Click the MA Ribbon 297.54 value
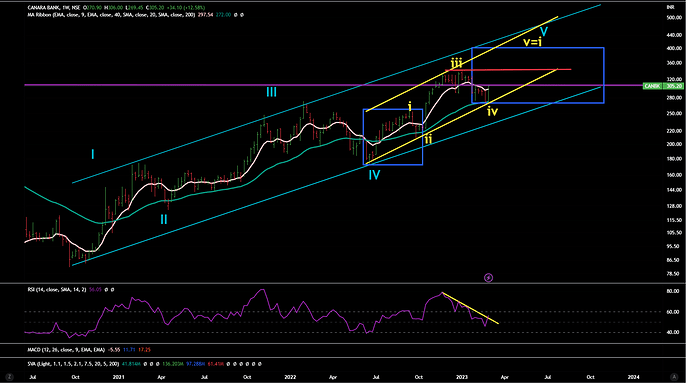The width and height of the screenshot is (690, 383). [206, 15]
